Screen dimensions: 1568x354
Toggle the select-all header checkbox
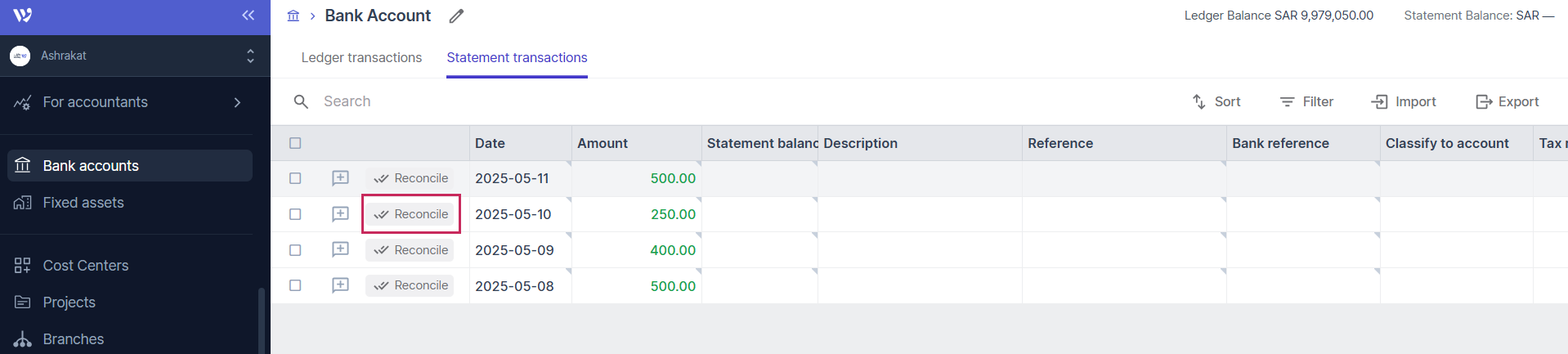[295, 143]
